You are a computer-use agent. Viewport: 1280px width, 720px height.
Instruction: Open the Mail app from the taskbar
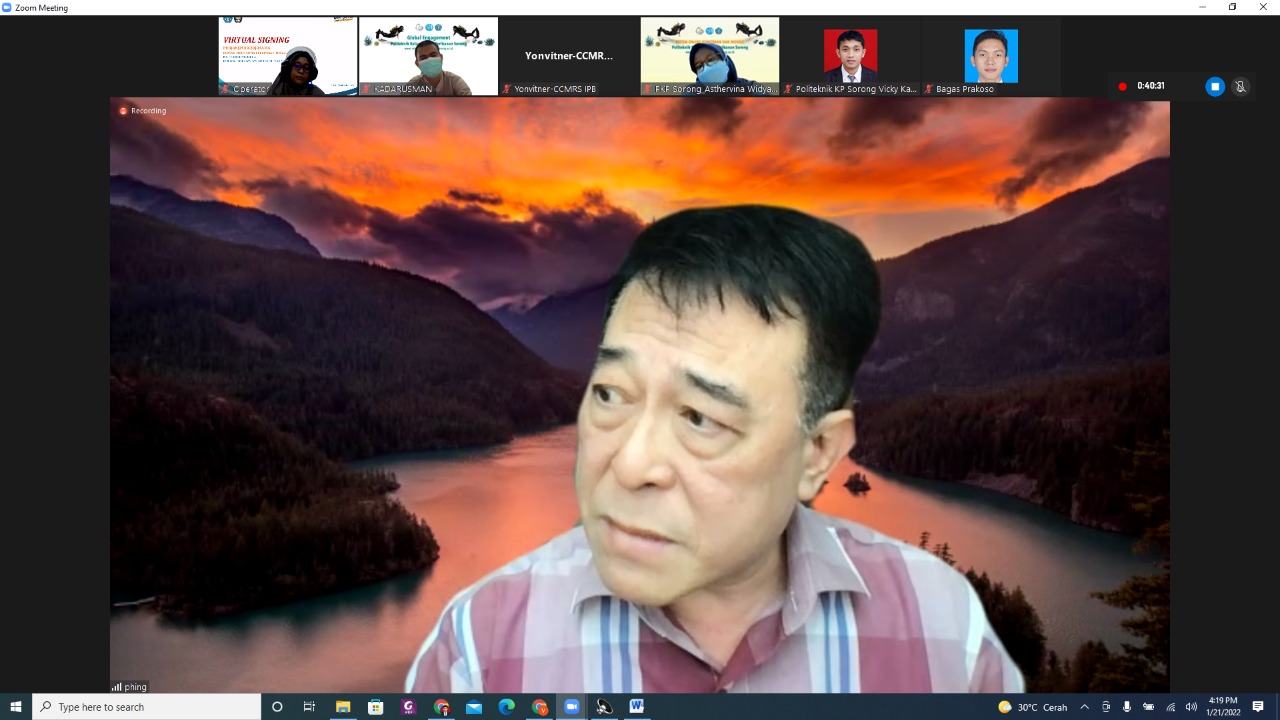tap(474, 707)
